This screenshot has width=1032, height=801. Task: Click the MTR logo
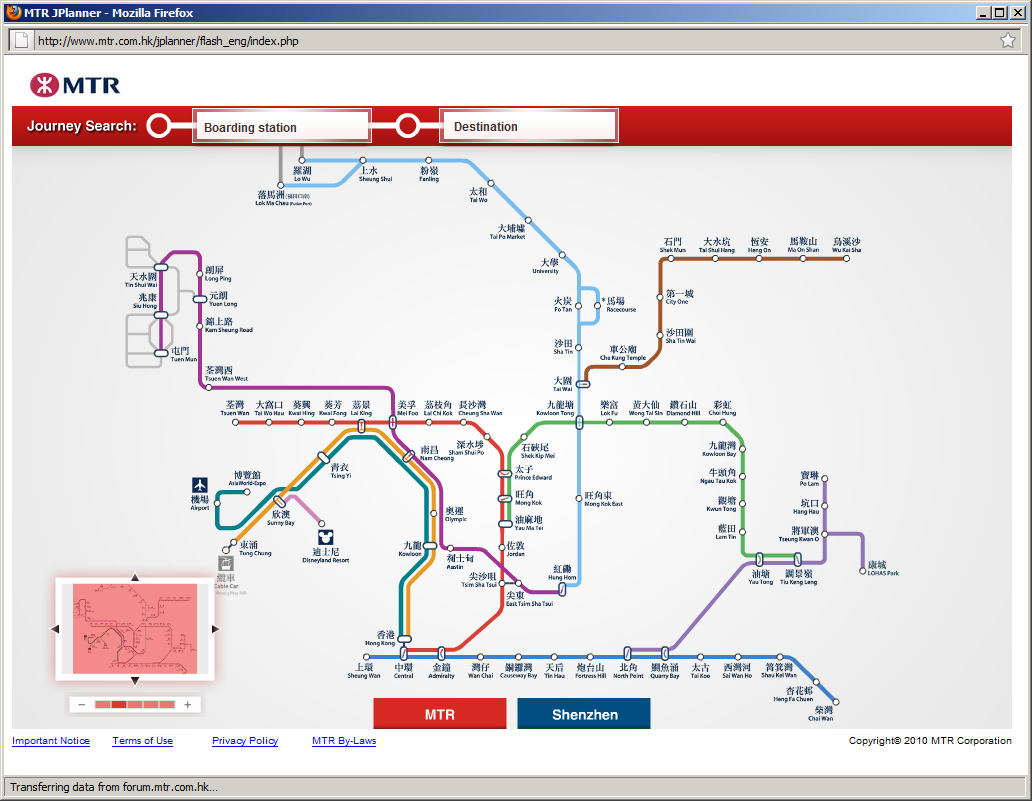click(x=75, y=85)
